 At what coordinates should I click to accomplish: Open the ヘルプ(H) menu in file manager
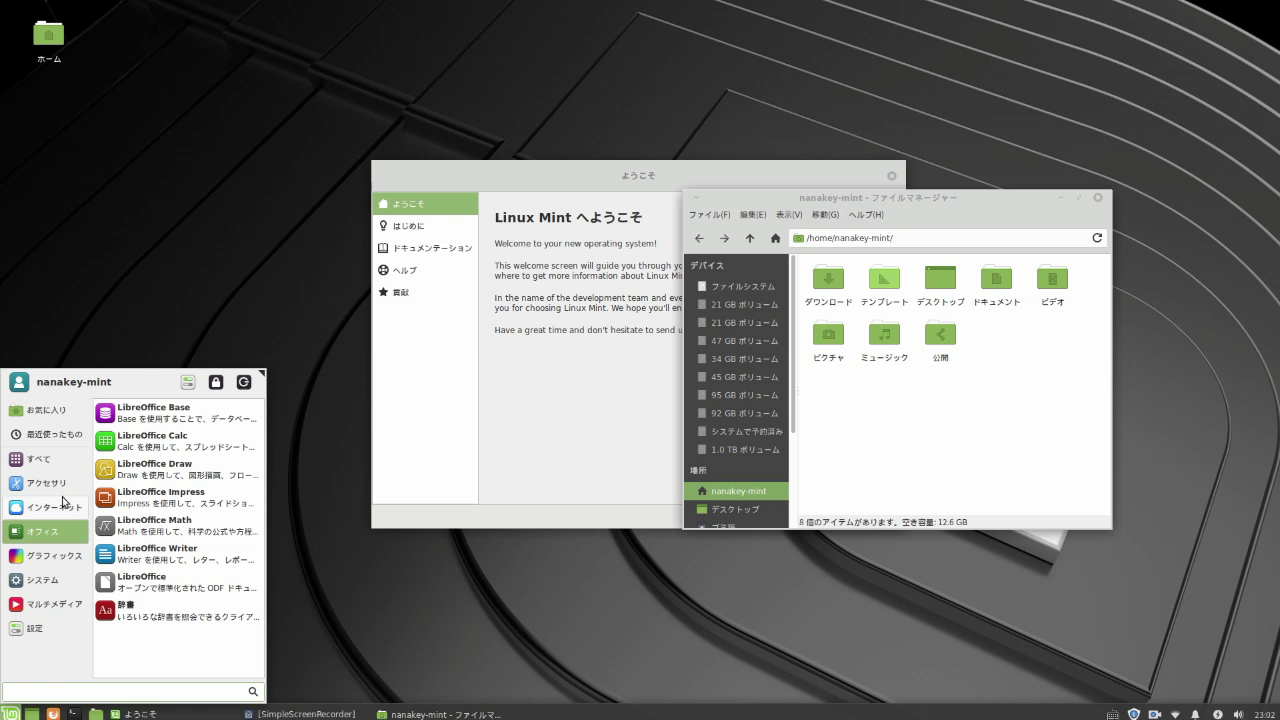(866, 215)
